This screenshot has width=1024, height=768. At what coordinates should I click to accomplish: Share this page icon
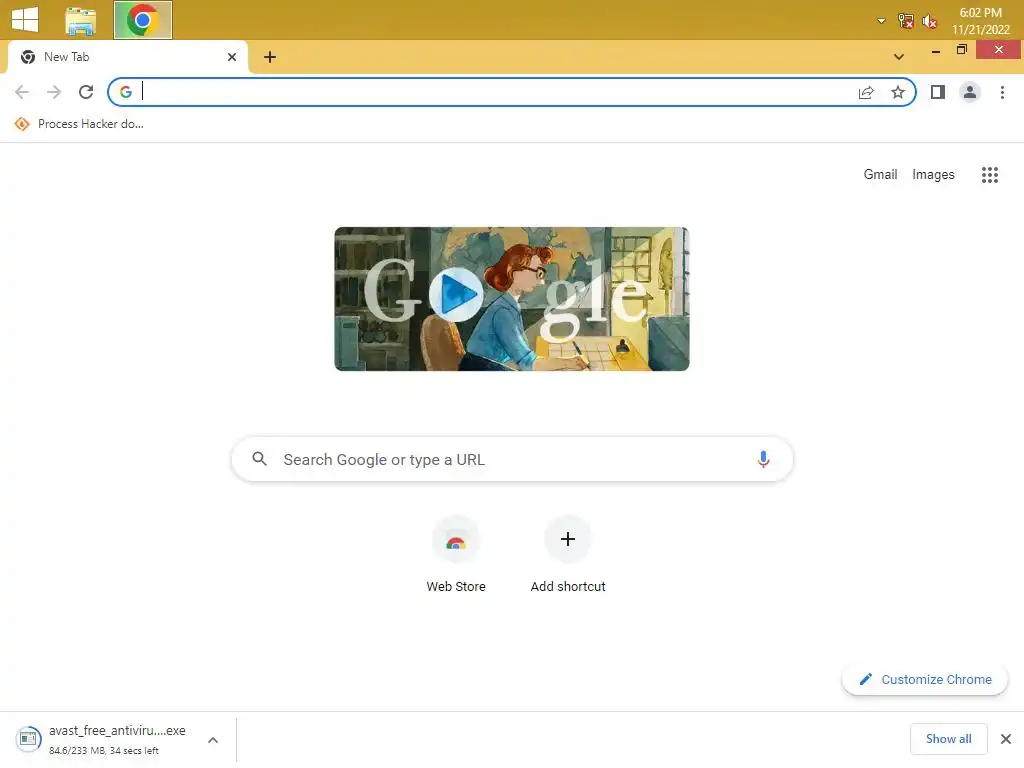pos(866,92)
